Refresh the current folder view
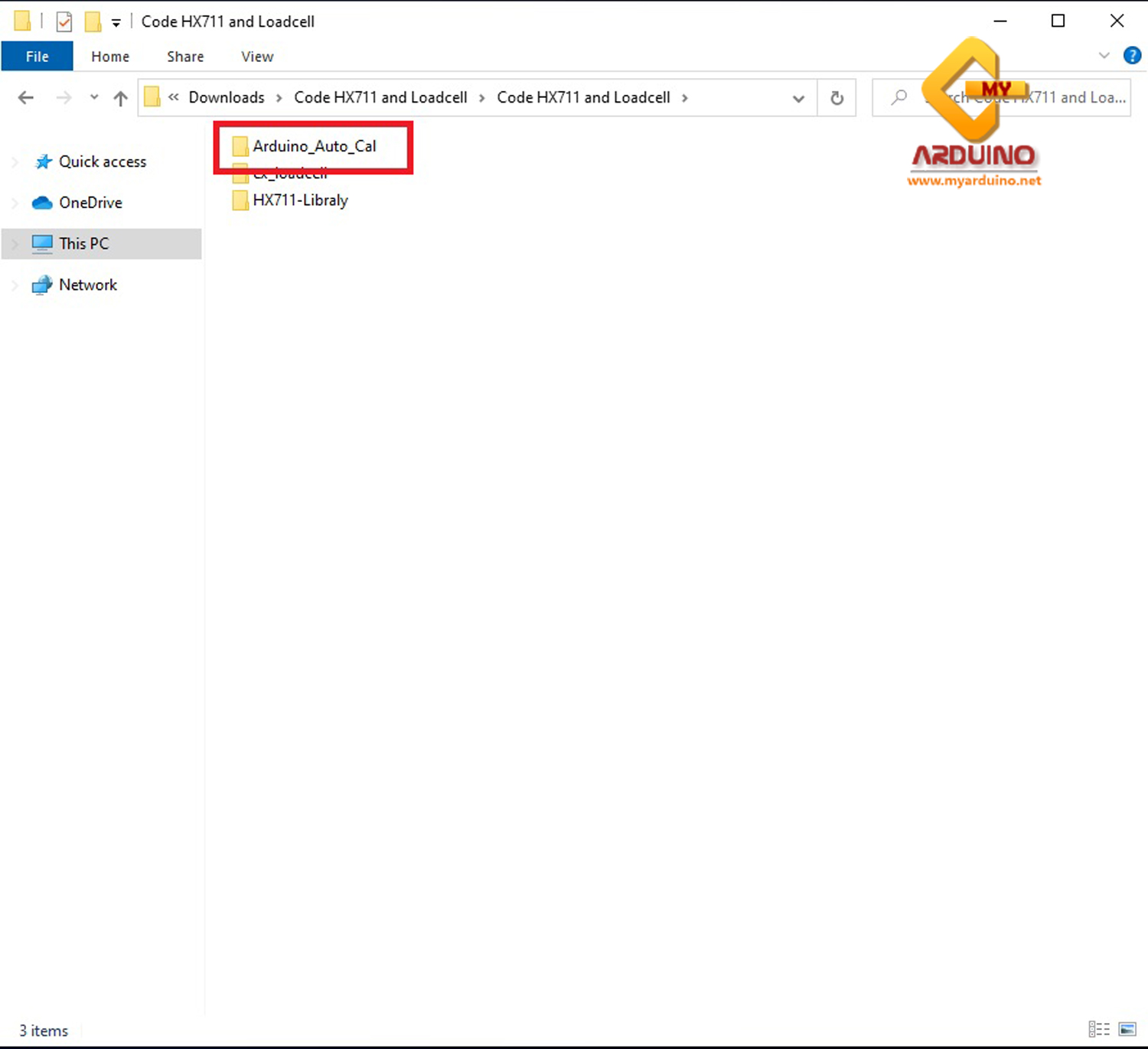 pos(837,98)
